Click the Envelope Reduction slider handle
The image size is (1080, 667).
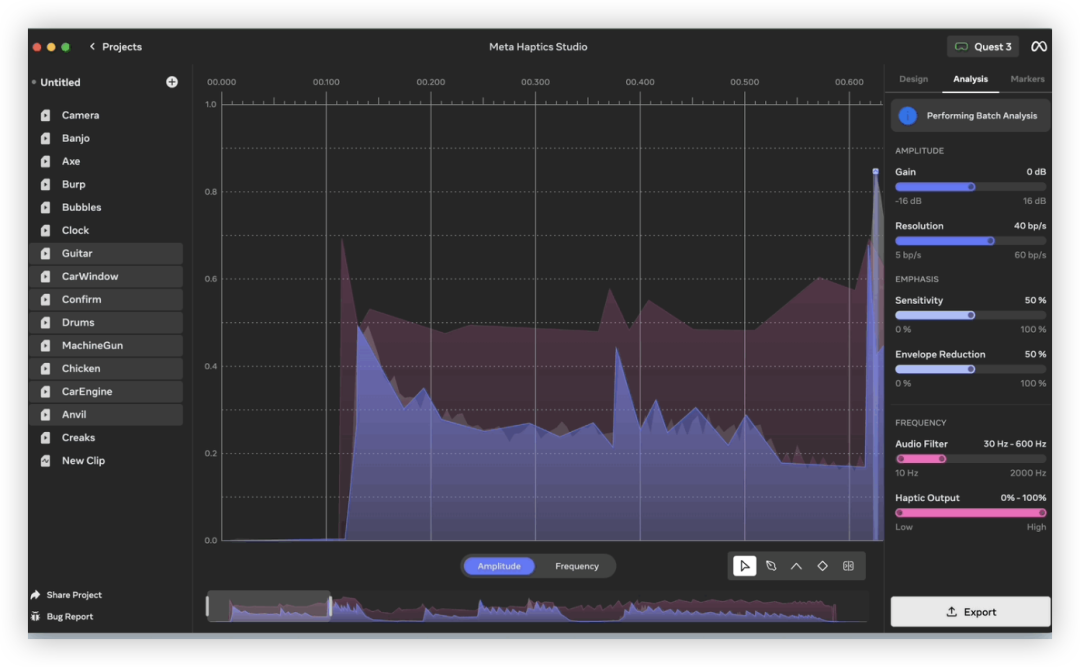971,369
